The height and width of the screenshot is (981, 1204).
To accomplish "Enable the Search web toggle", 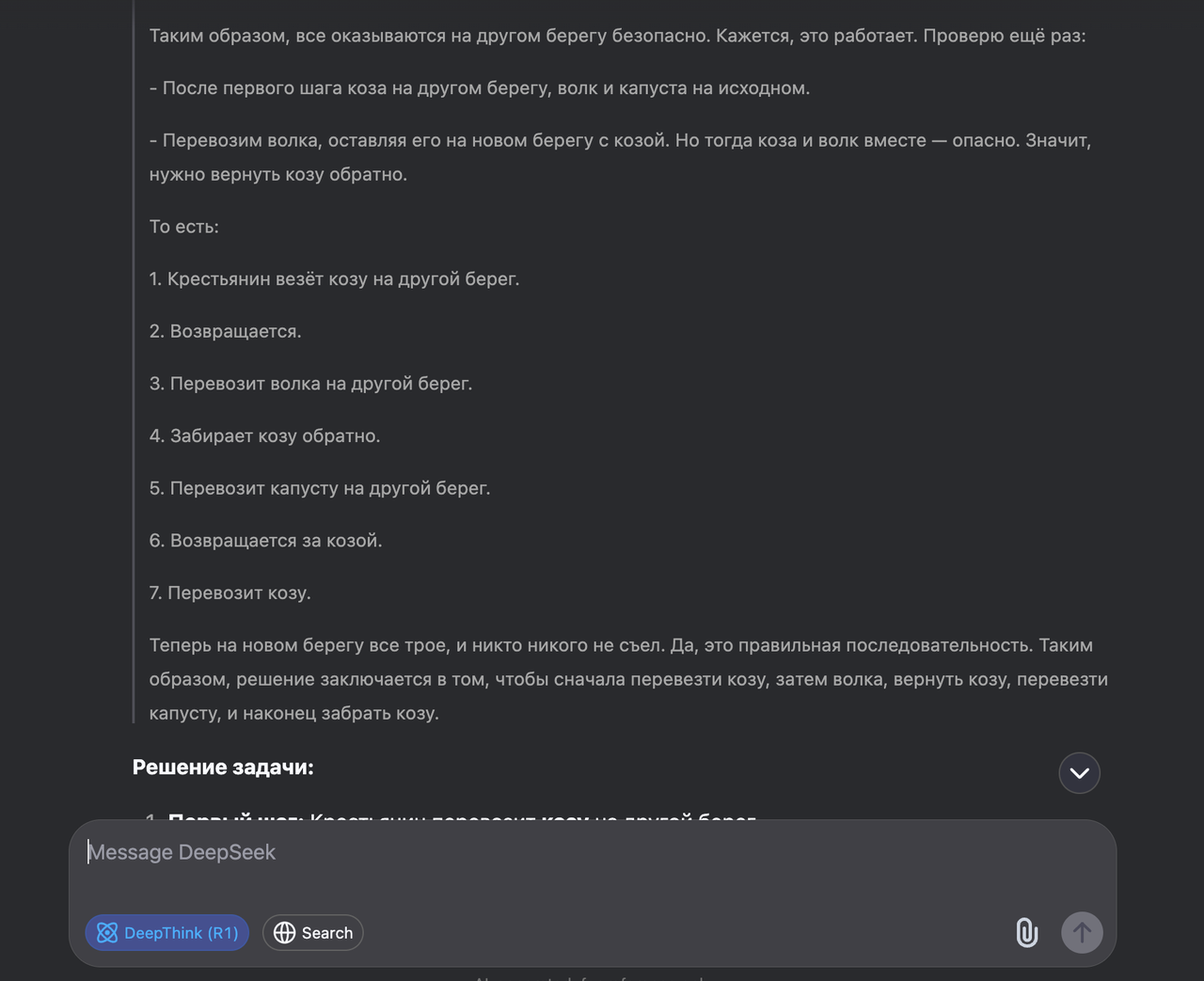I will 313,933.
